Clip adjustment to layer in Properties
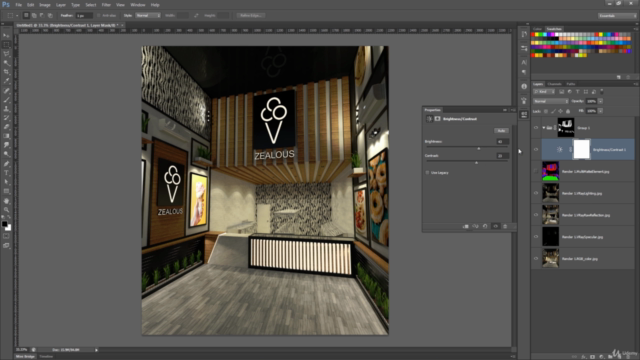Screen dimensions: 640x360 point(465,226)
